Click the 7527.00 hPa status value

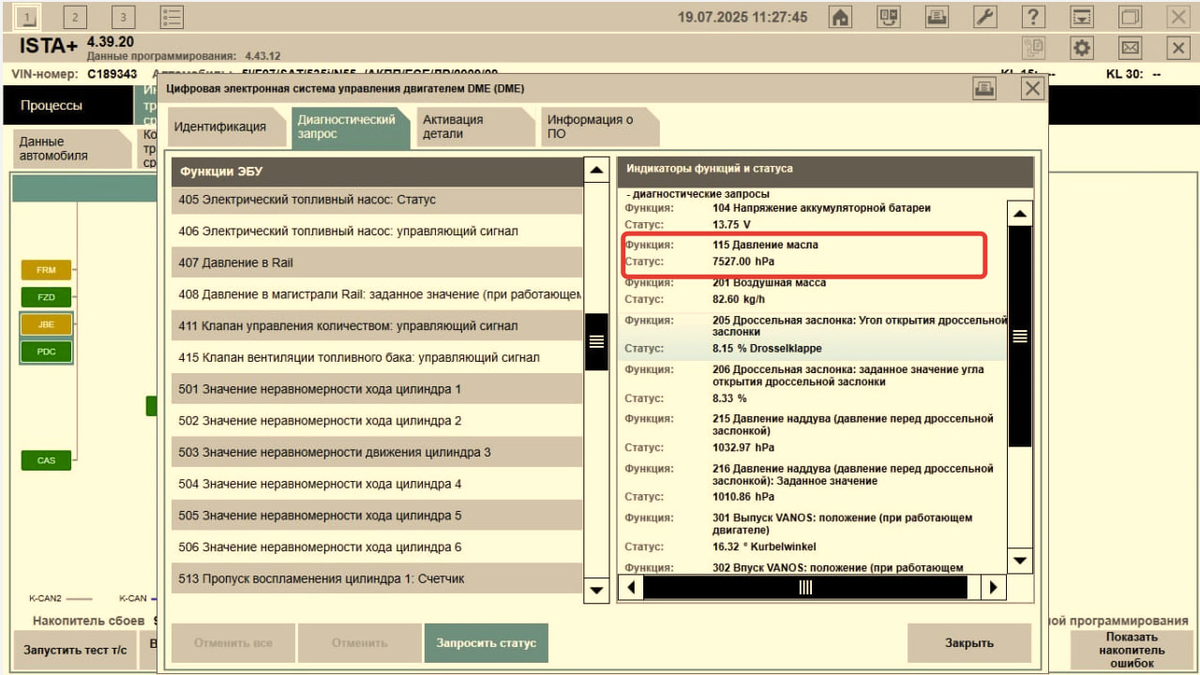click(x=745, y=261)
